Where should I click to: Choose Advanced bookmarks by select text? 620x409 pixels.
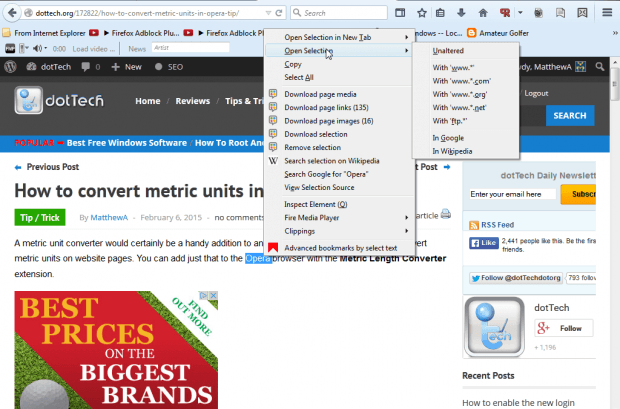click(x=340, y=248)
